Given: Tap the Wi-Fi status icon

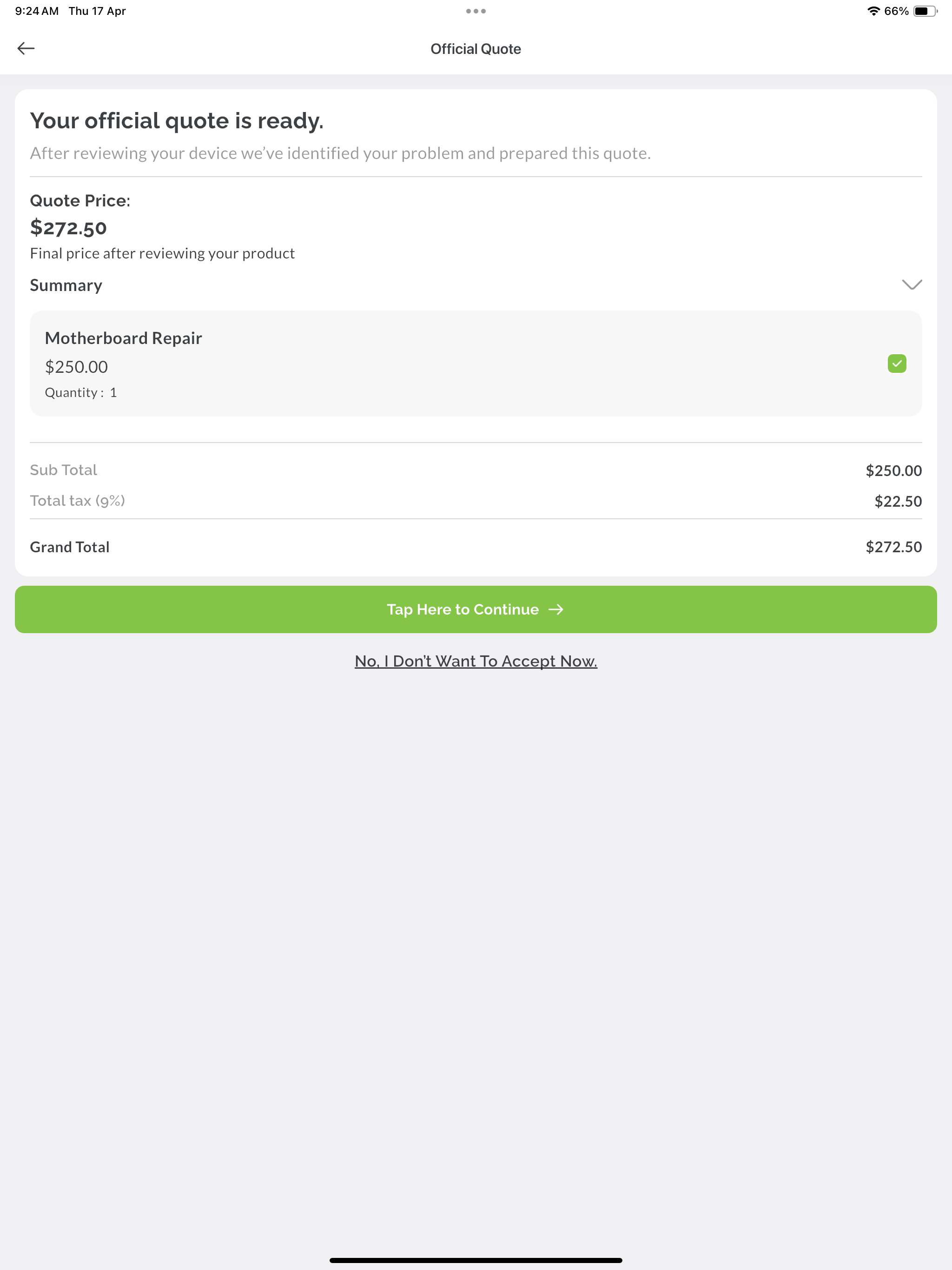Looking at the screenshot, I should (x=873, y=11).
